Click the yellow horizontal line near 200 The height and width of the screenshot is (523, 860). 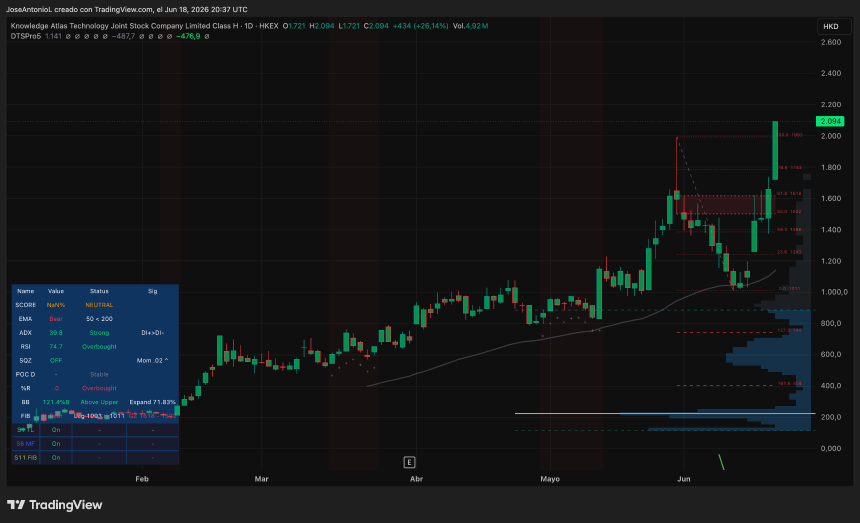pyautogui.click(x=665, y=413)
